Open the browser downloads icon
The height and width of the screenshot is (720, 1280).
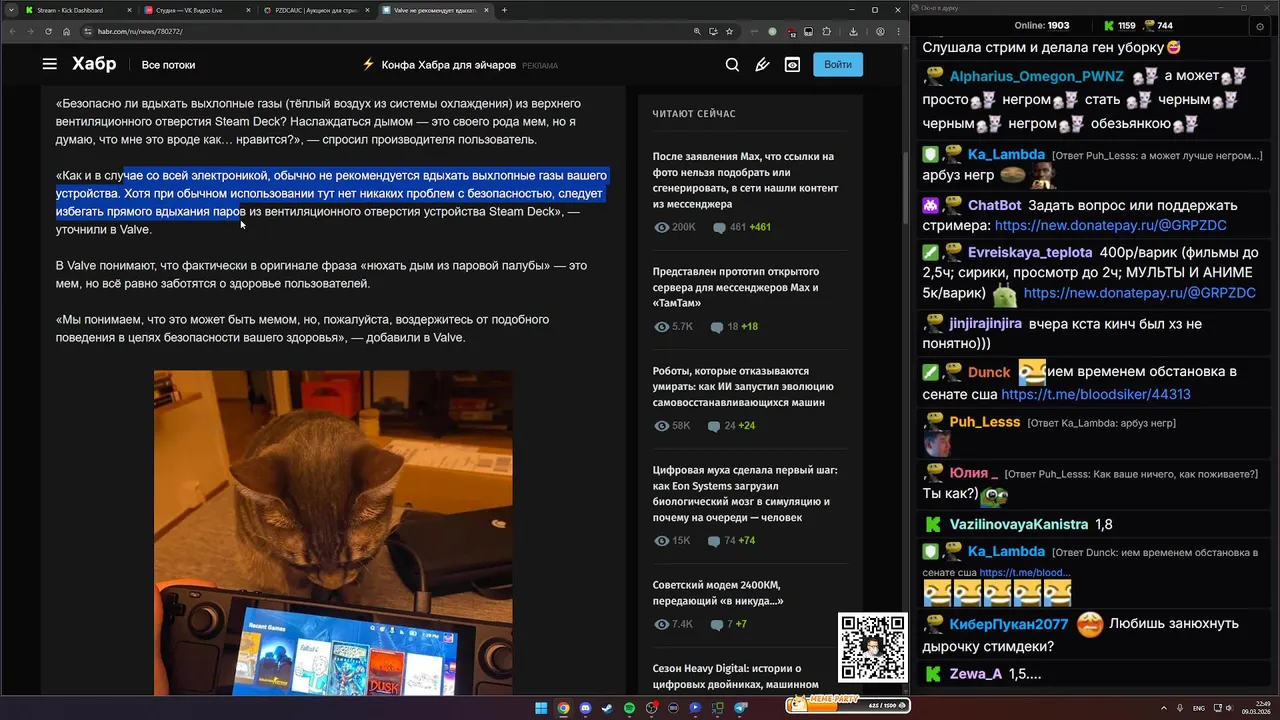click(x=853, y=31)
